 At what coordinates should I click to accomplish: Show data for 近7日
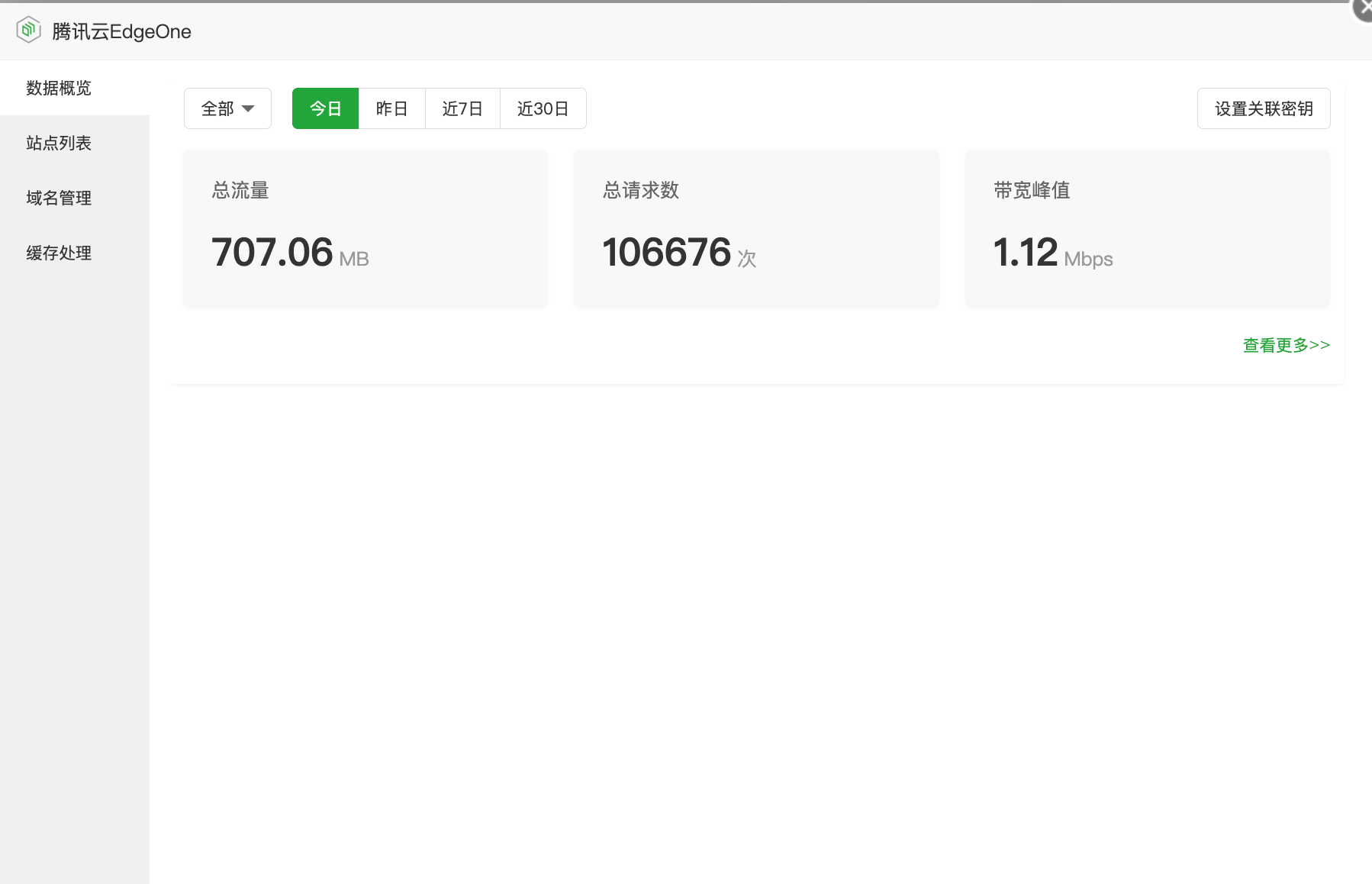pos(462,109)
